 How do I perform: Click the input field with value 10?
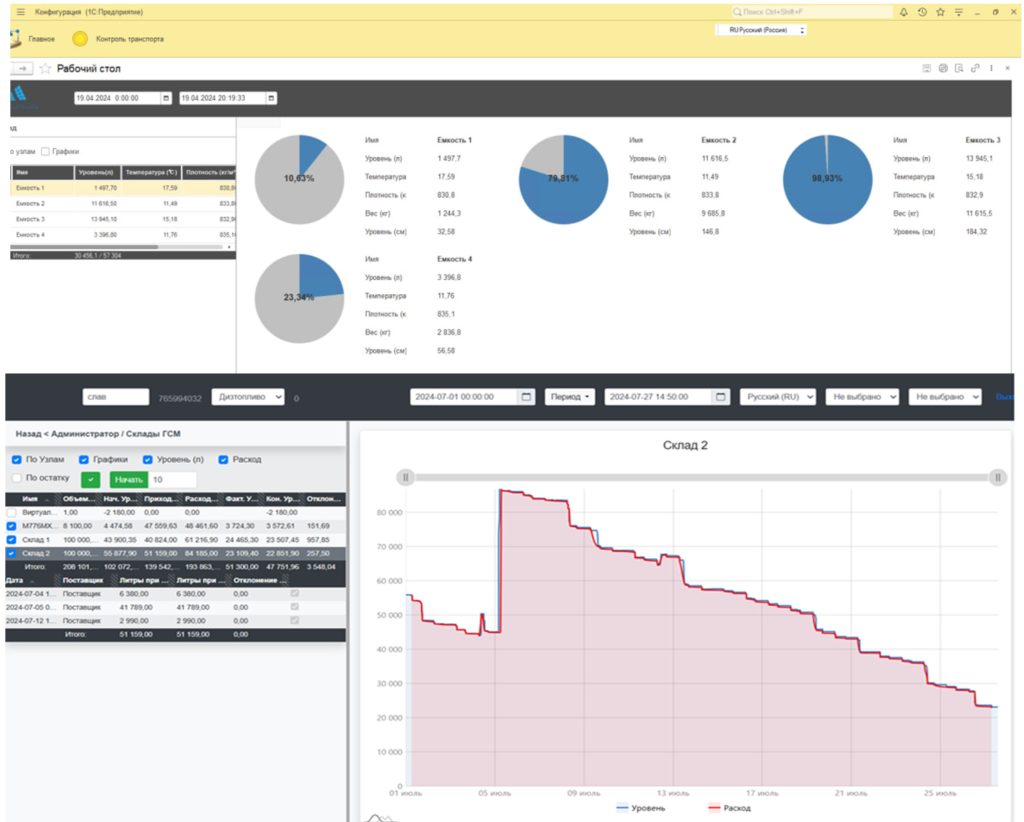pos(172,480)
